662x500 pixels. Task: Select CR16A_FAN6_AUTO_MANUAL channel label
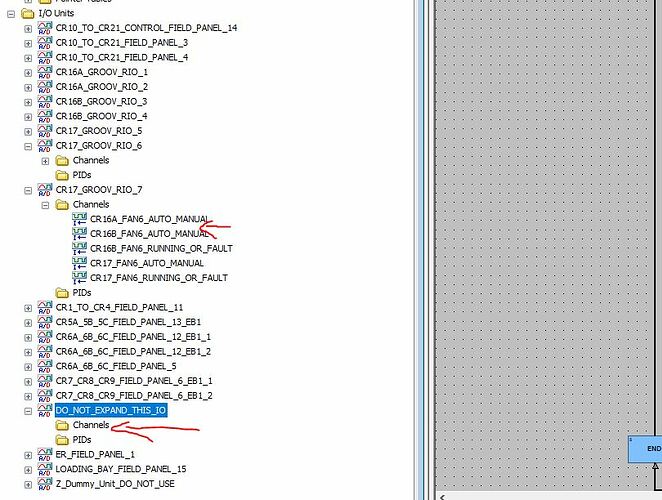coord(149,219)
